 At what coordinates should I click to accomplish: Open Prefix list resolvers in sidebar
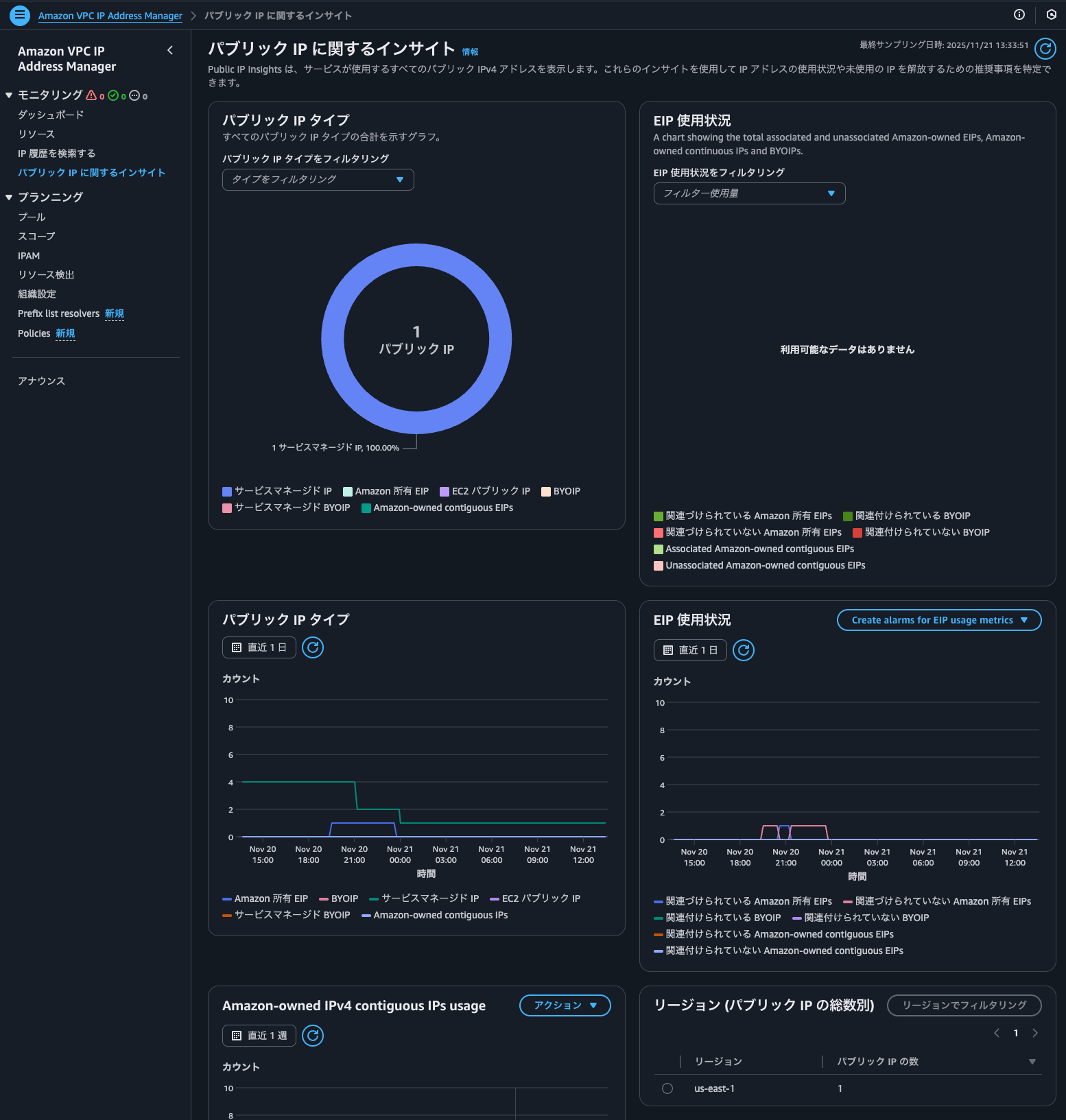pyautogui.click(x=59, y=313)
